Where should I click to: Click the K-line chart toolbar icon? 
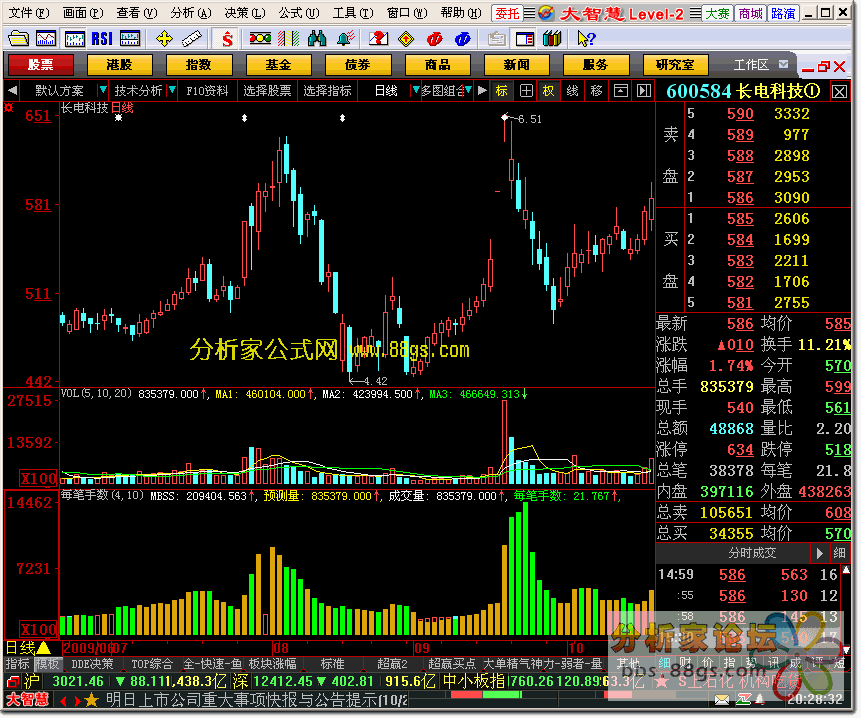point(74,39)
